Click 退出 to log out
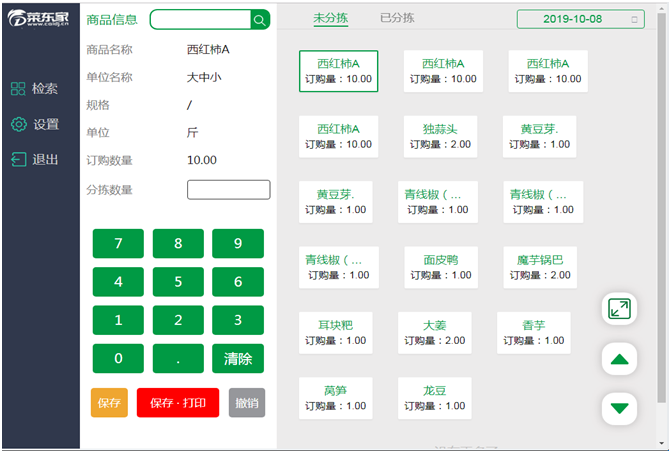 (35, 159)
